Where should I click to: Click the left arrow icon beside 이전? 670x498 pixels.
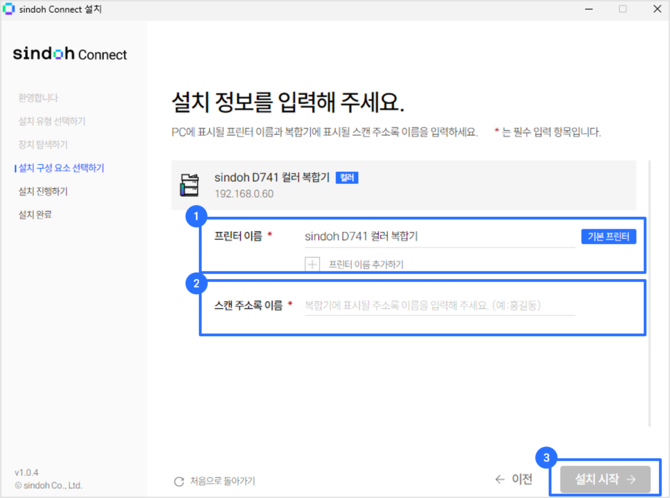tap(500, 479)
